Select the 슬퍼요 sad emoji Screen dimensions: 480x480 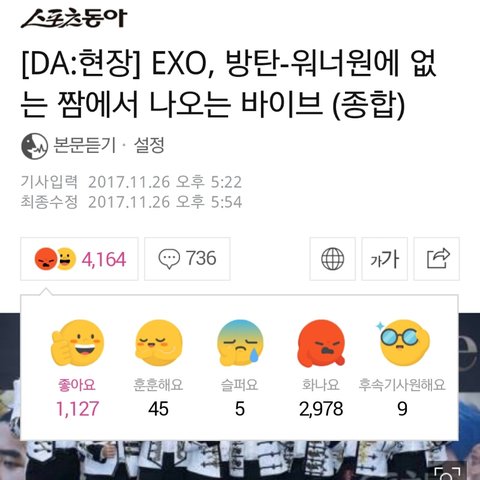coord(240,343)
